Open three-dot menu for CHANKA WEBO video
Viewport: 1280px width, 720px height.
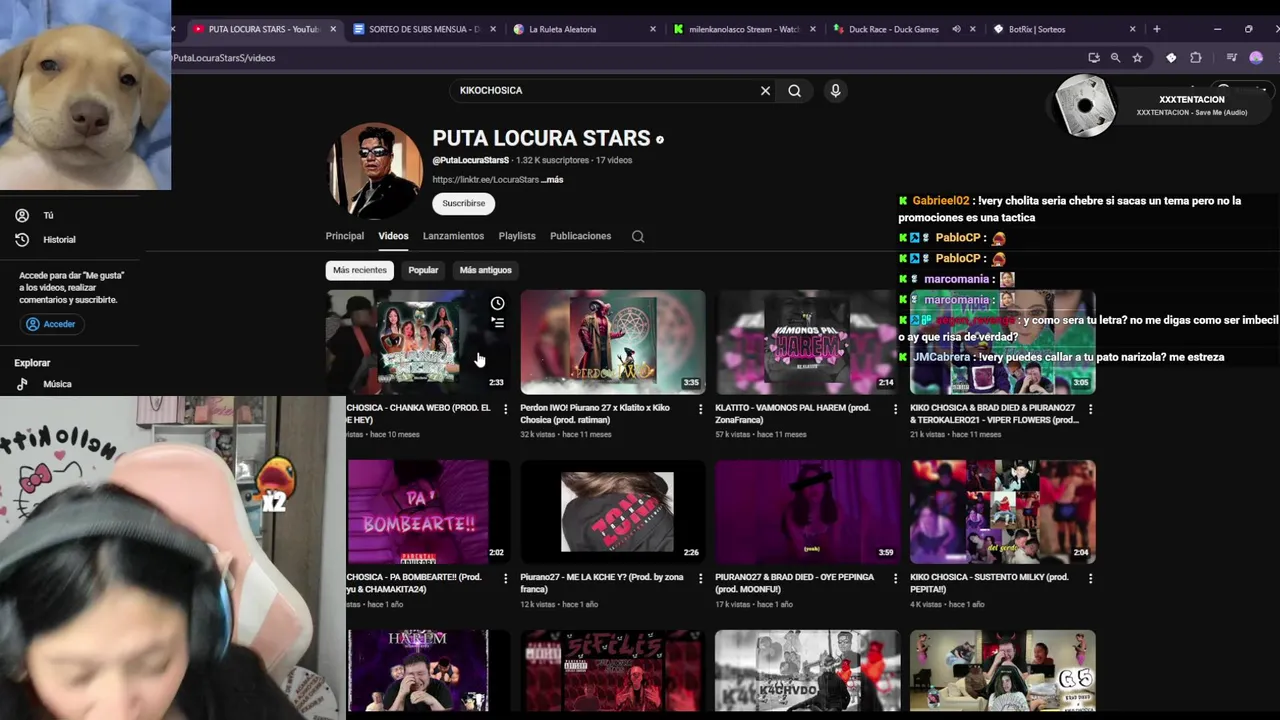(x=505, y=409)
